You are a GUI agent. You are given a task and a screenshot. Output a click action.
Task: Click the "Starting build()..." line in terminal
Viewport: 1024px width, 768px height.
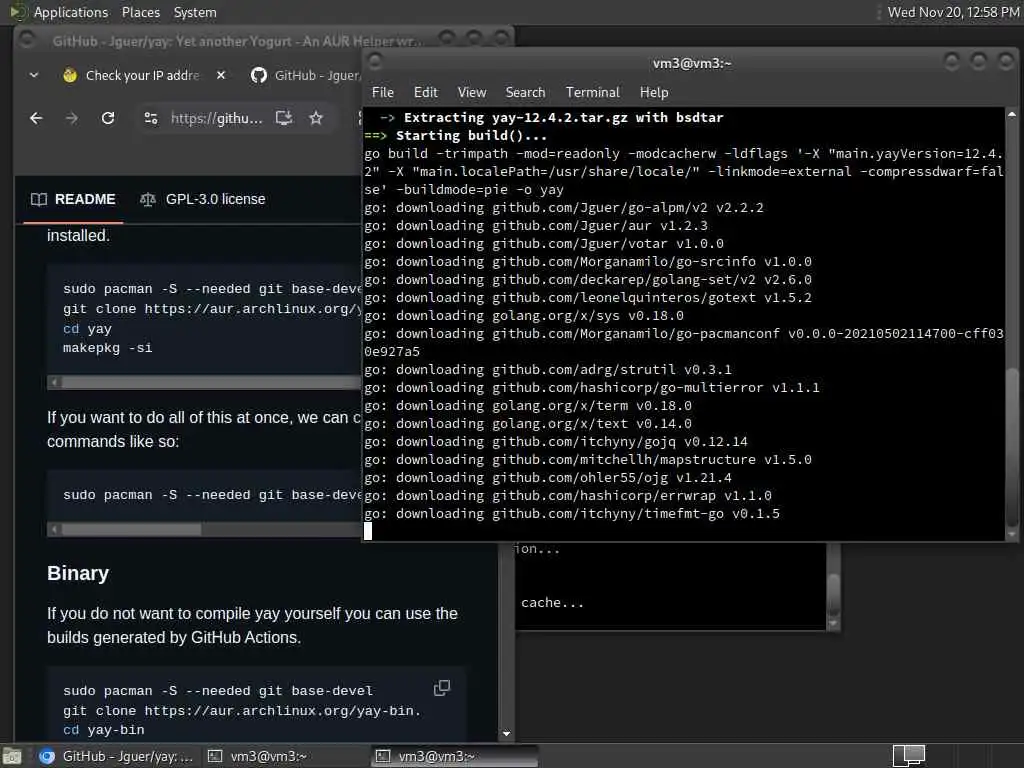click(472, 136)
